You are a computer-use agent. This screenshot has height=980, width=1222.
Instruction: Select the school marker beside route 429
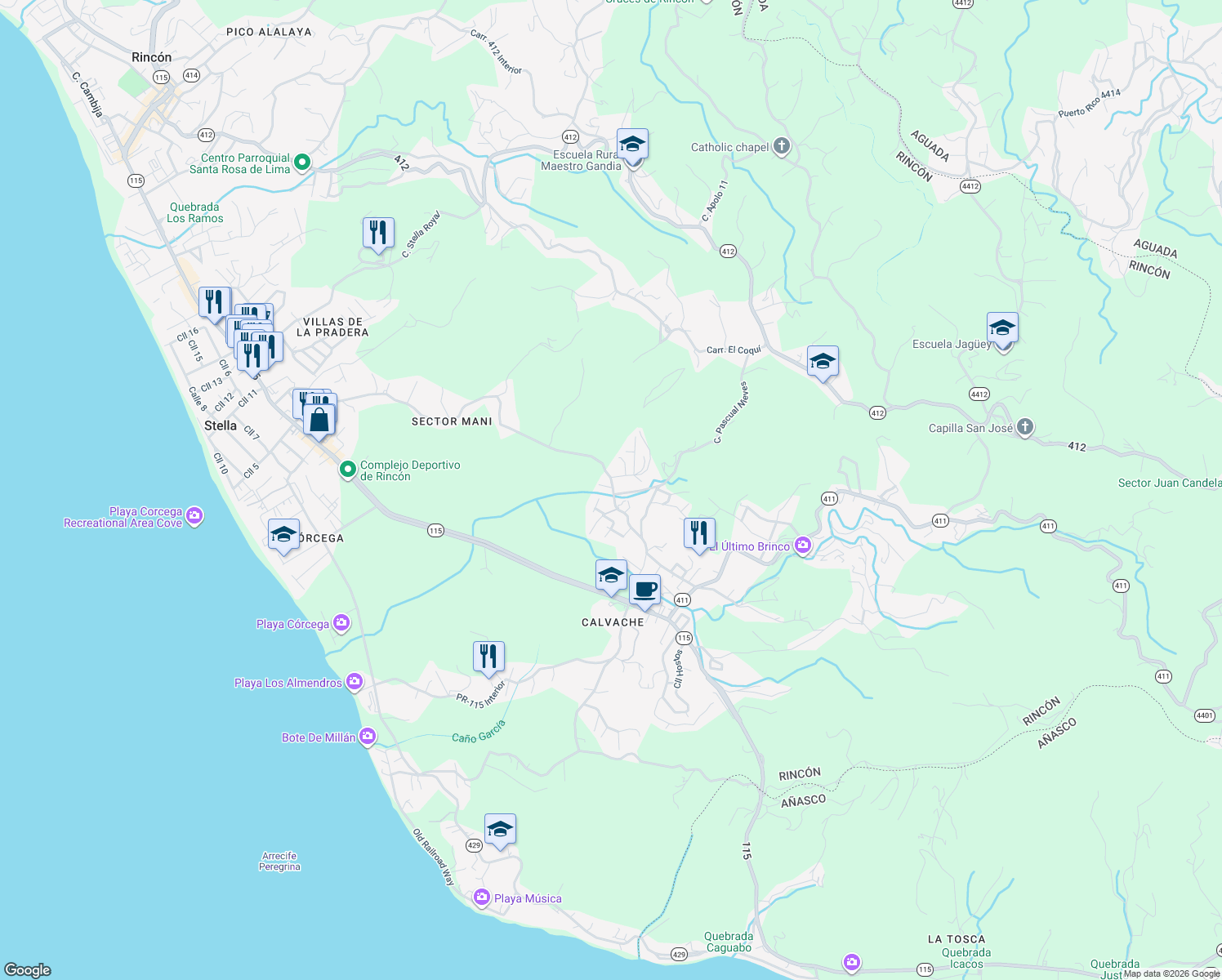(500, 828)
